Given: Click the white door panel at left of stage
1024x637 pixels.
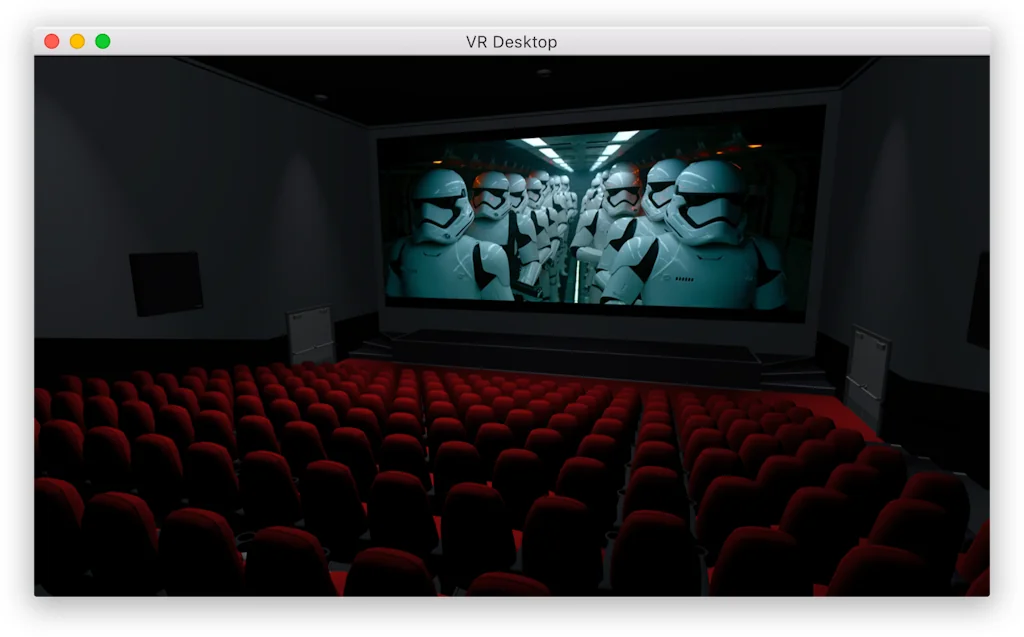Looking at the screenshot, I should 310,335.
